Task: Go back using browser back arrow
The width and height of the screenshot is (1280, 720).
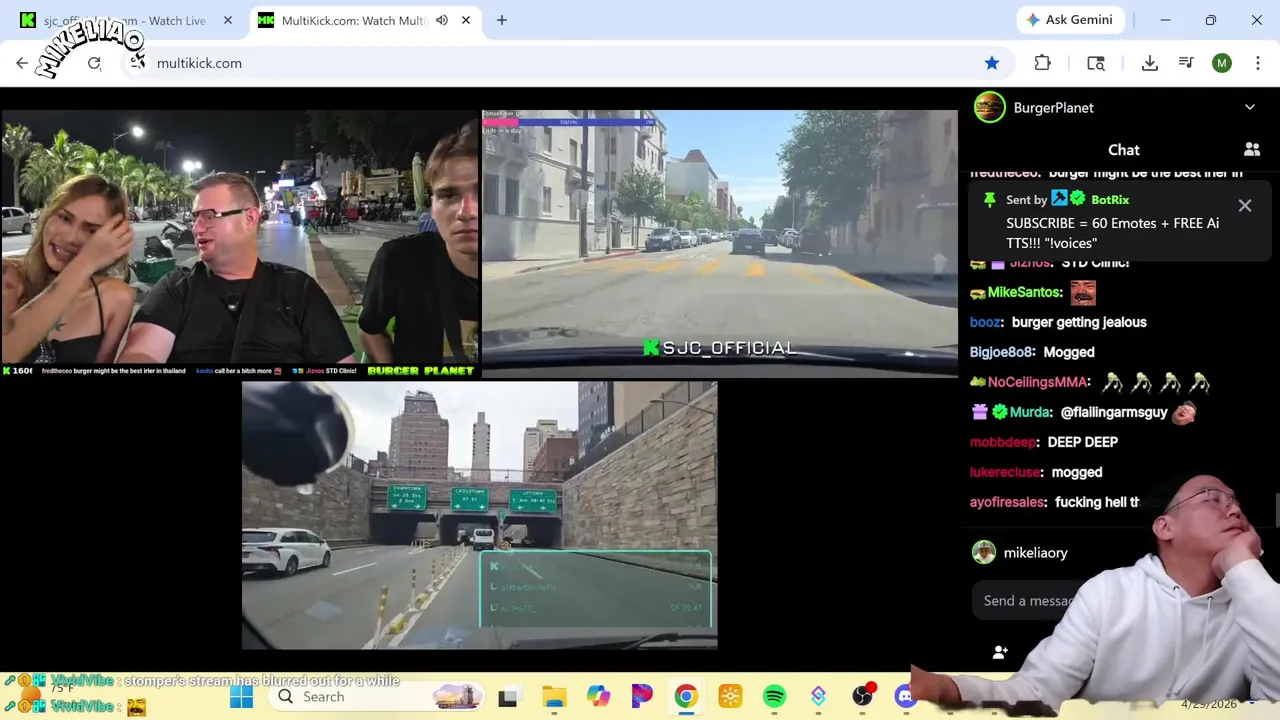Action: (22, 63)
